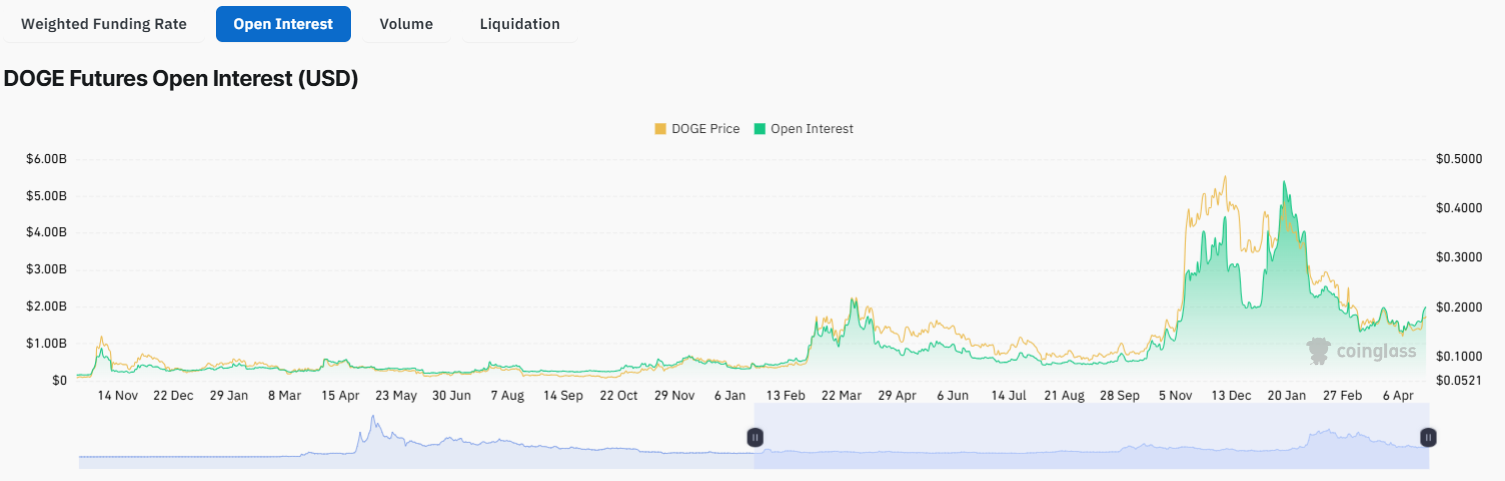Screen dimensions: 1505x481
Task: Click the 14 Jul date label
Action: coord(1009,396)
